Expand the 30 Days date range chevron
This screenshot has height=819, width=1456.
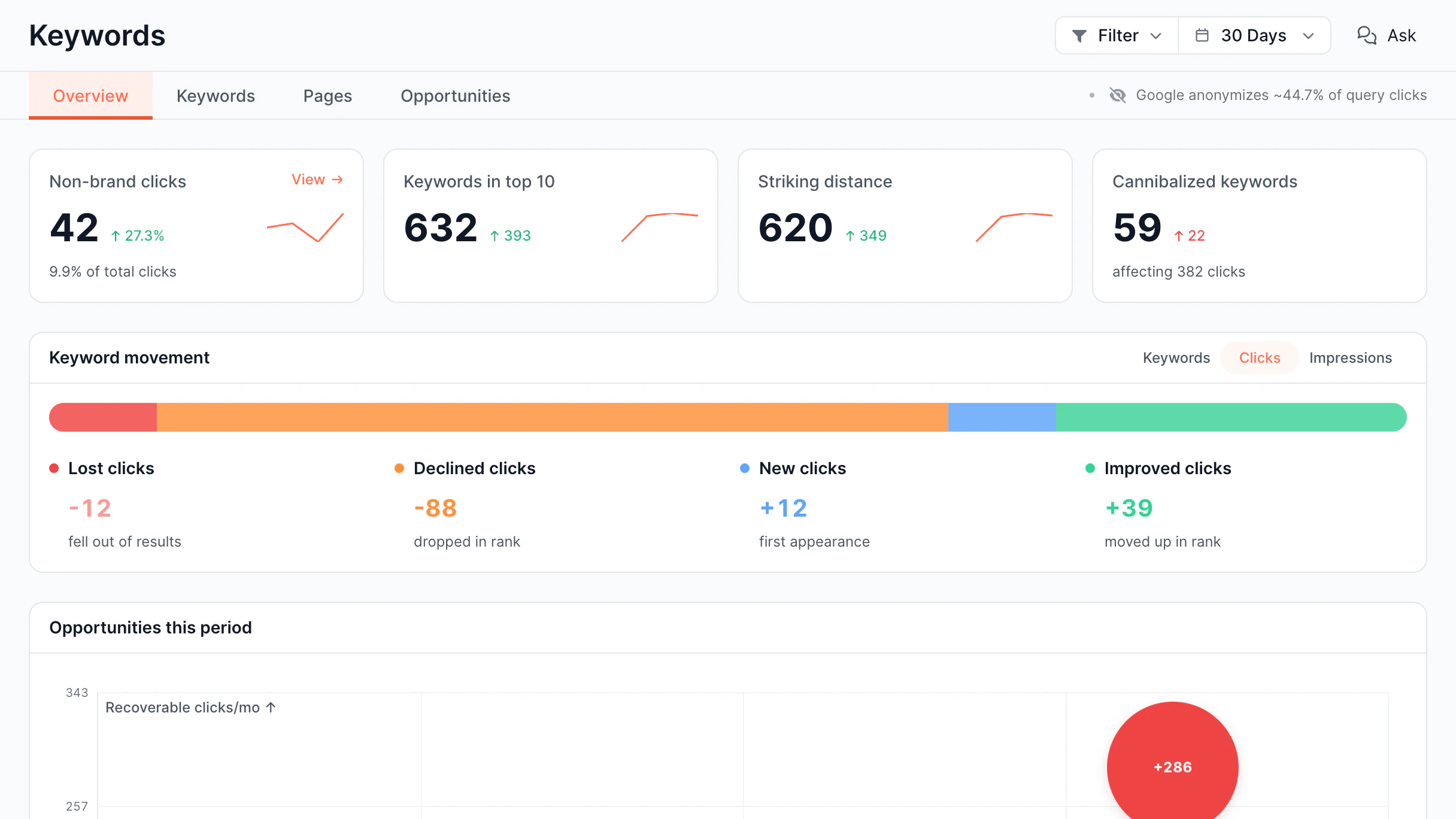pos(1308,36)
